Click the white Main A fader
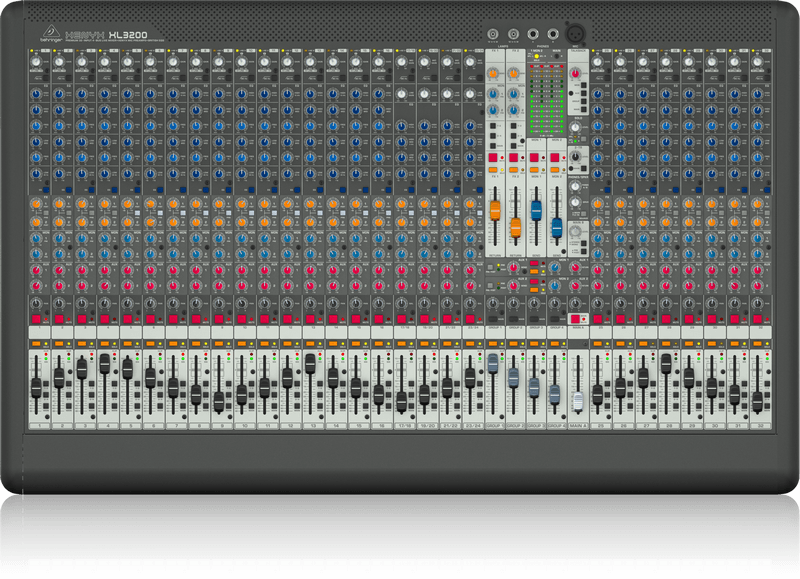Image resolution: width=800 pixels, height=579 pixels. click(577, 402)
